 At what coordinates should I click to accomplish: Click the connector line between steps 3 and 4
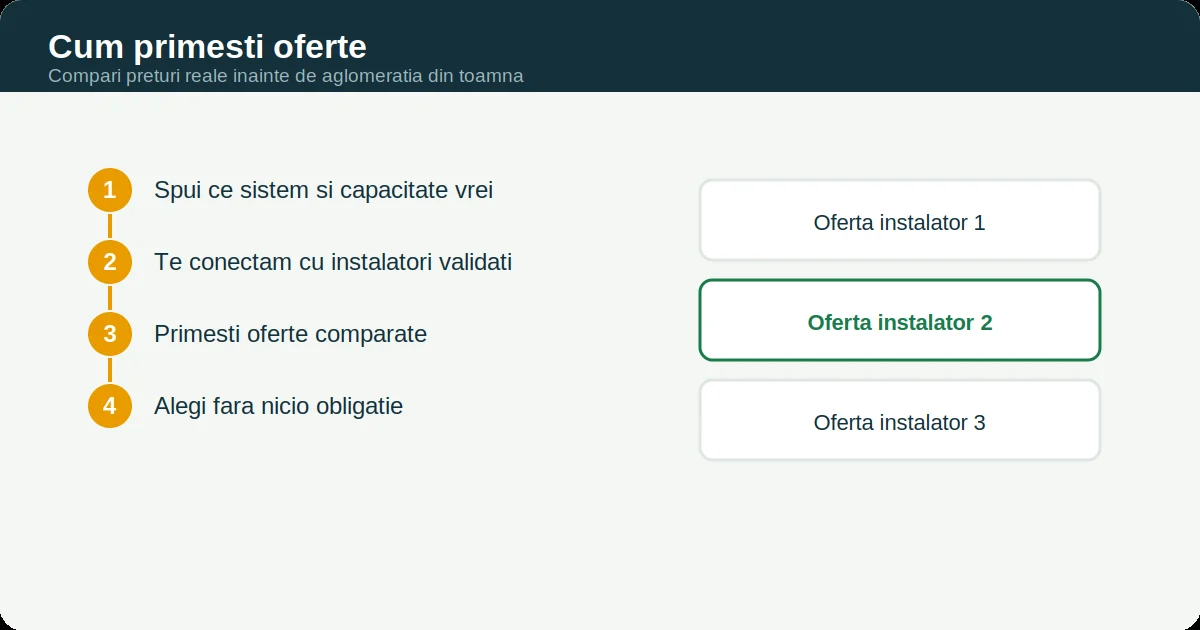coord(110,370)
